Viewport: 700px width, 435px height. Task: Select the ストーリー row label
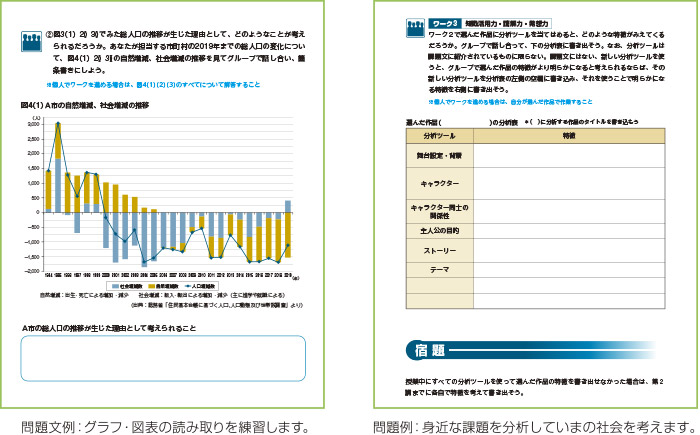point(440,251)
